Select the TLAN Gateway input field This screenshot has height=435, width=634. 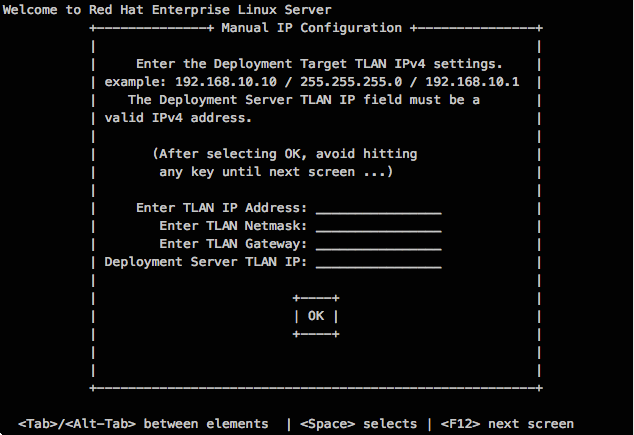[x=378, y=244]
